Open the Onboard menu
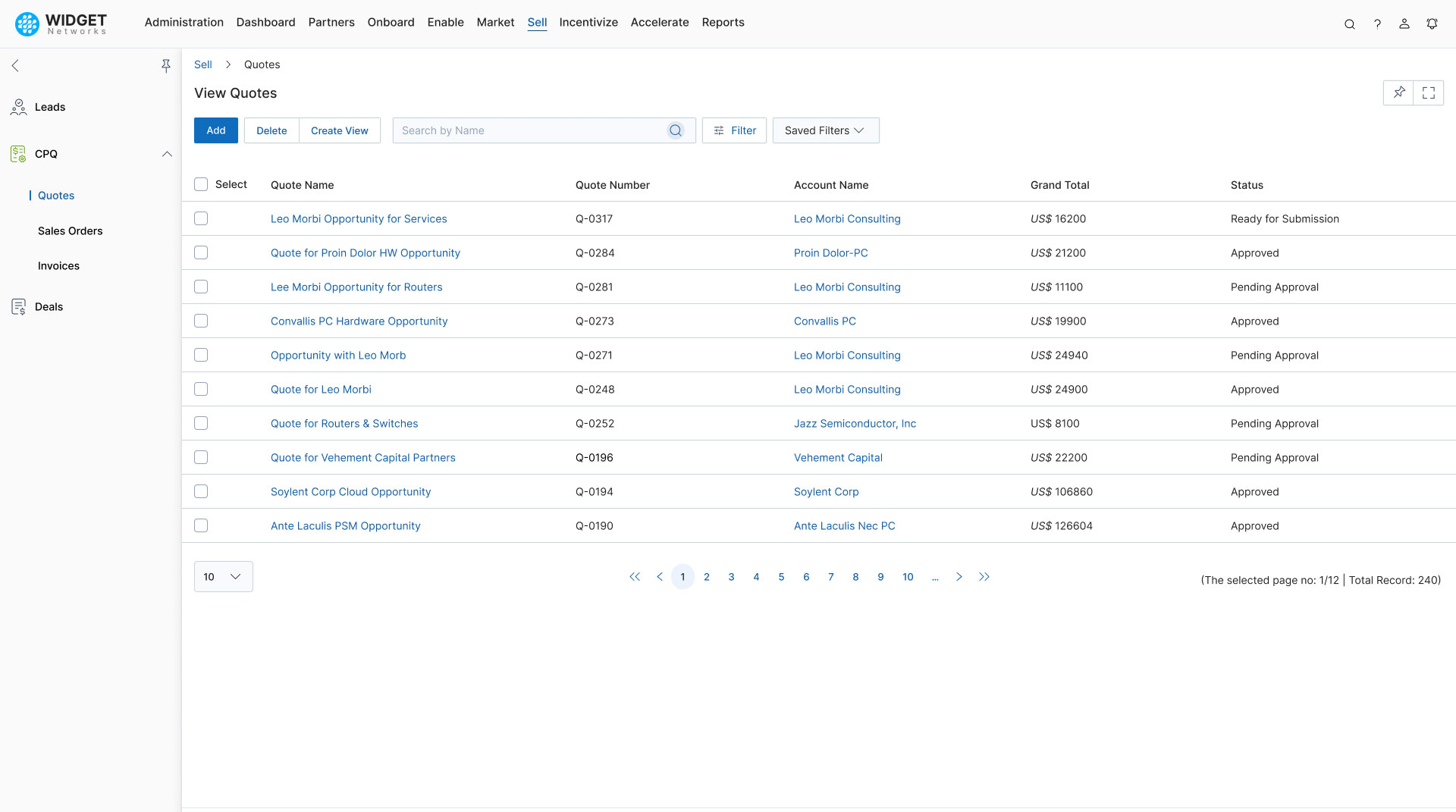This screenshot has height=812, width=1456. tap(391, 22)
